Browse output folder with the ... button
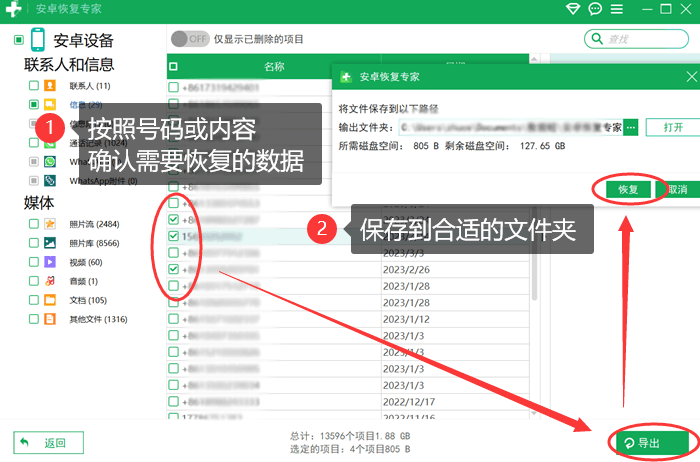700x462 pixels. pyautogui.click(x=630, y=128)
